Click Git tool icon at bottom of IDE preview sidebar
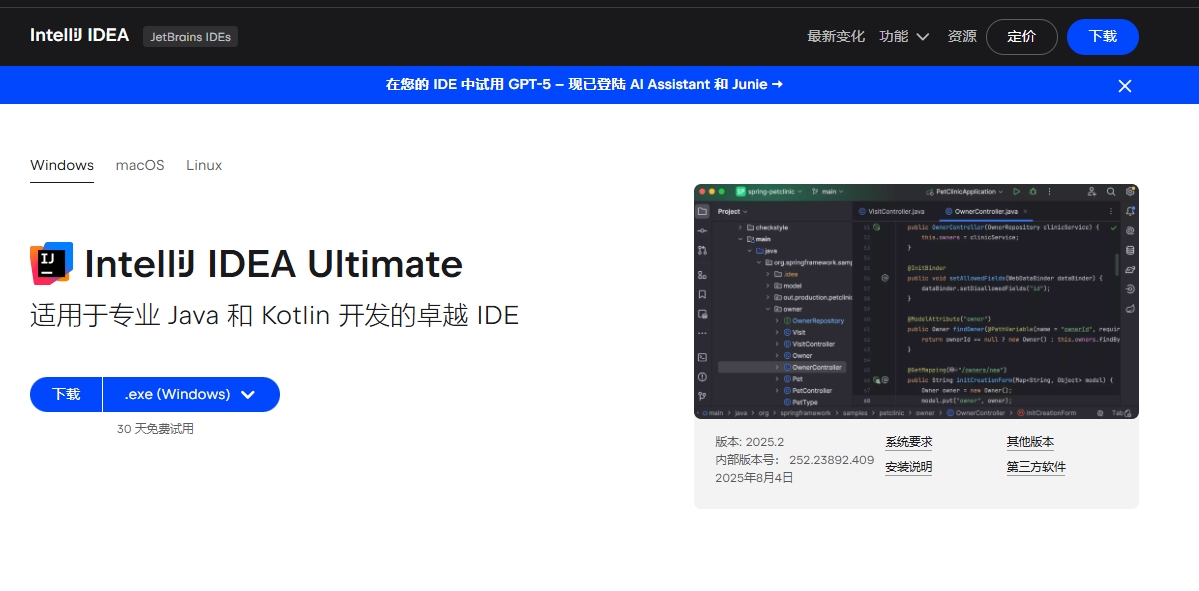 [x=702, y=396]
